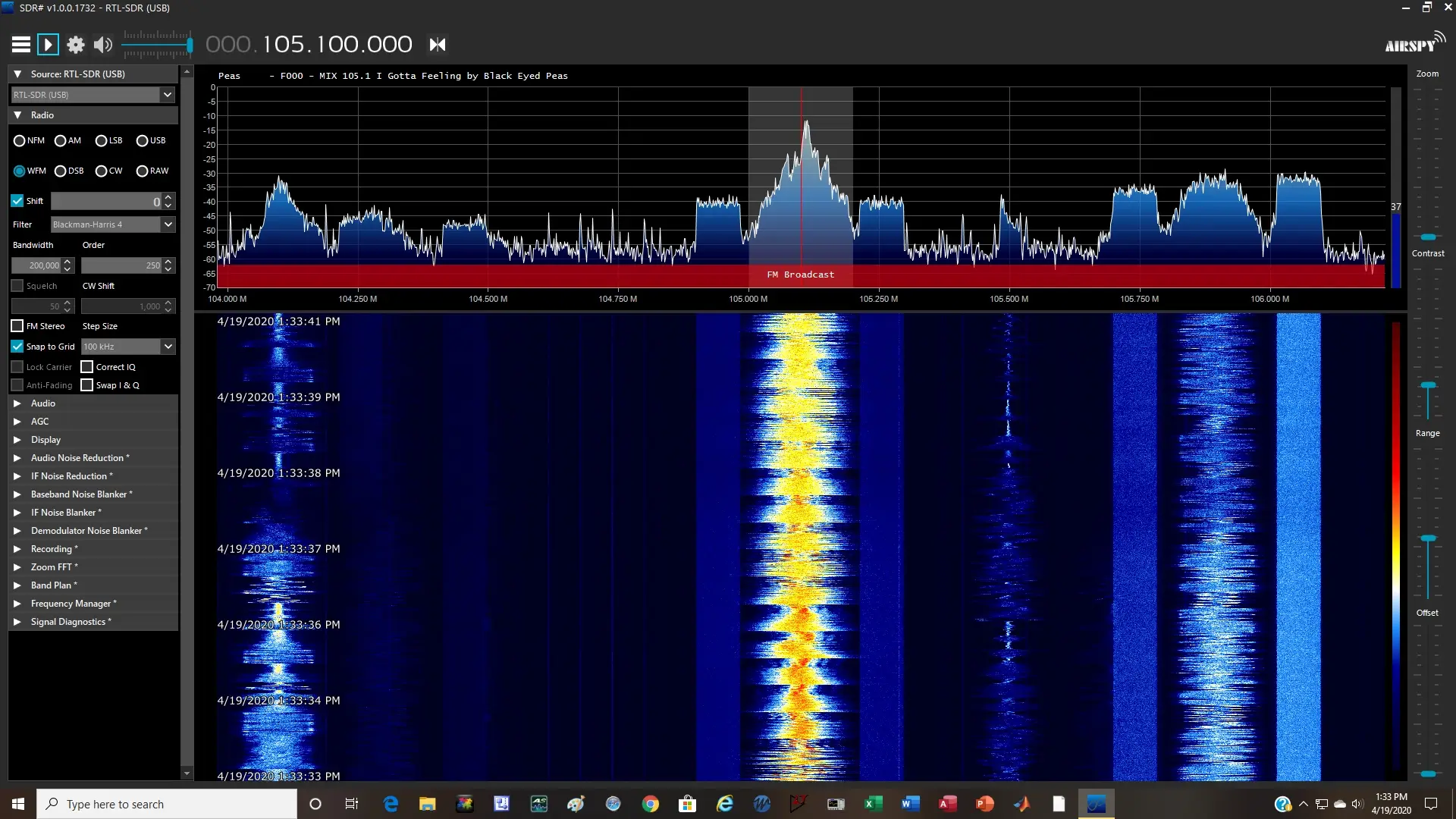This screenshot has width=1456, height=819.
Task: Collapse the Radio section
Action: (x=17, y=115)
